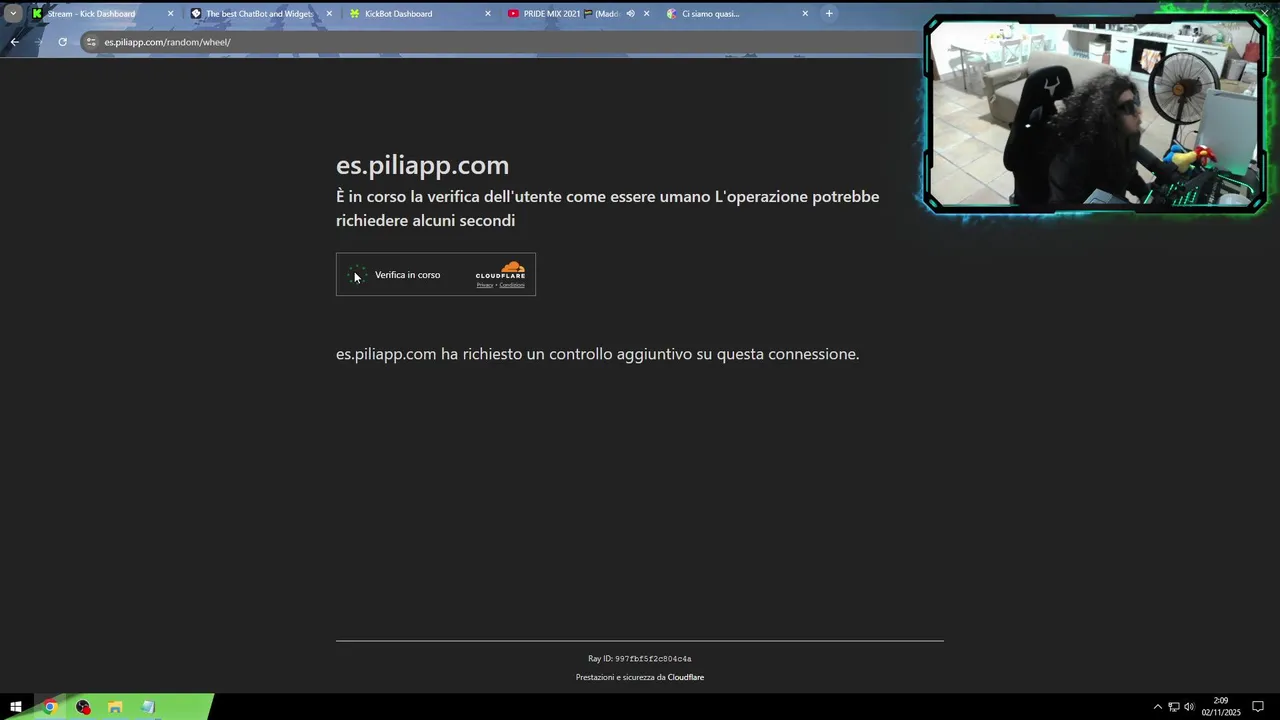The width and height of the screenshot is (1280, 720).
Task: Switch to the Stream - Kick Dashboard tab
Action: point(100,14)
